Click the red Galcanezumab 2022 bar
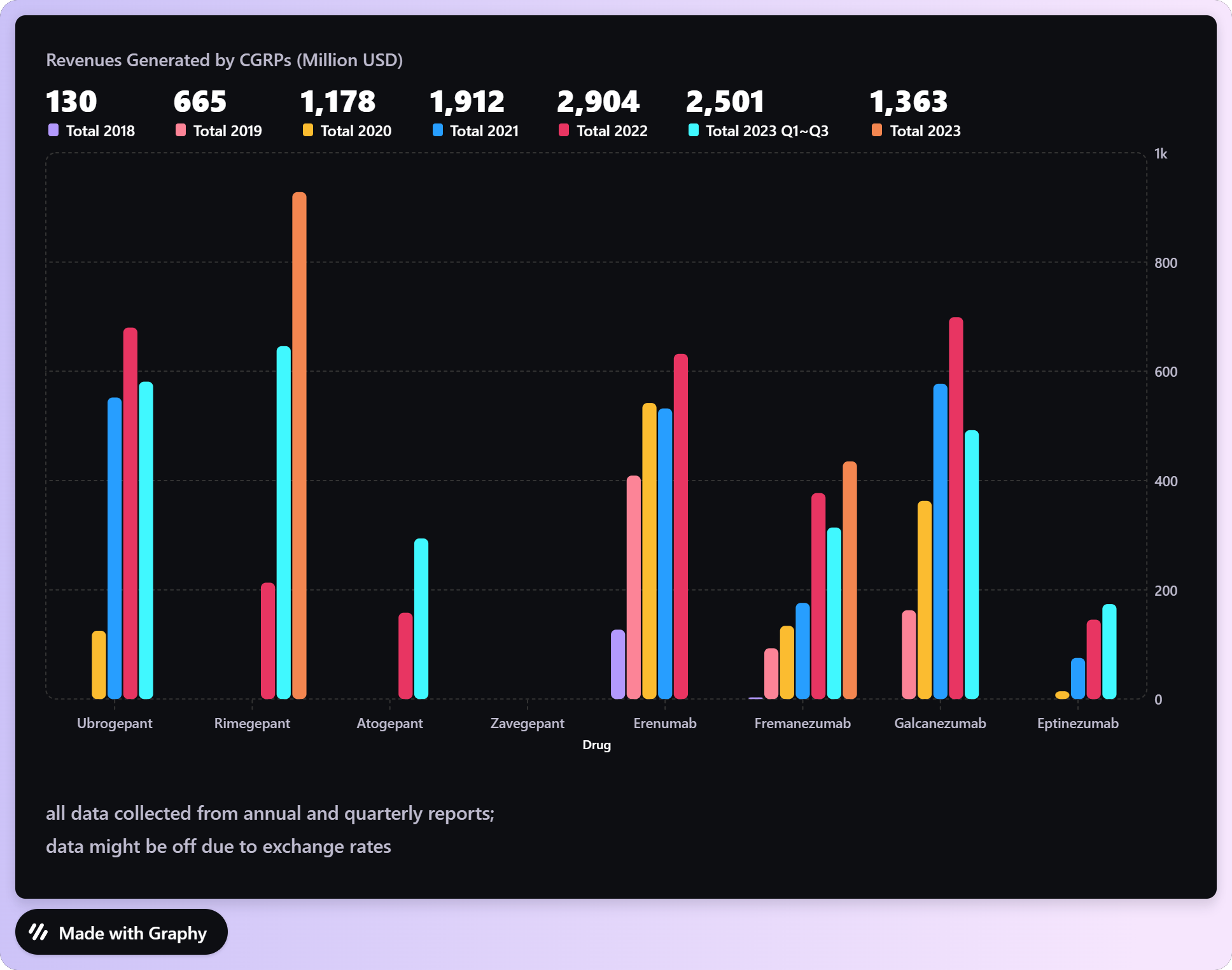Viewport: 1232px width, 970px height. pyautogui.click(x=956, y=508)
